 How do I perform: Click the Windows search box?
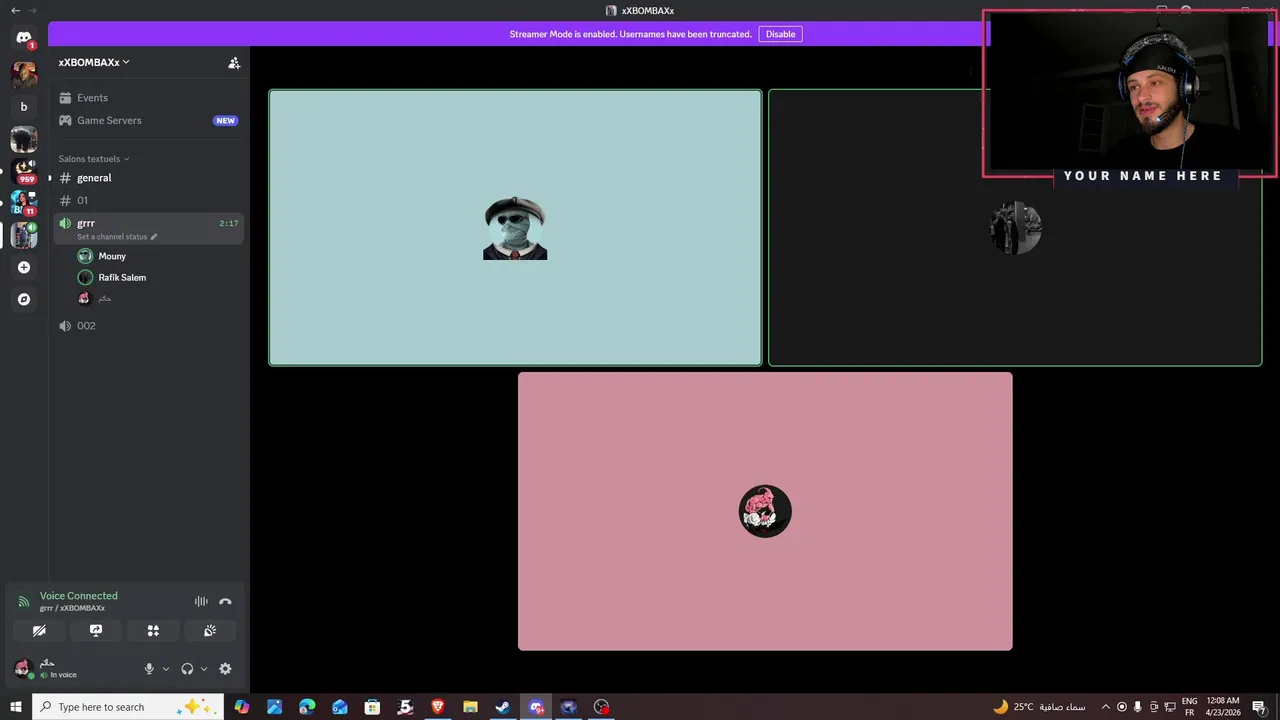point(128,707)
